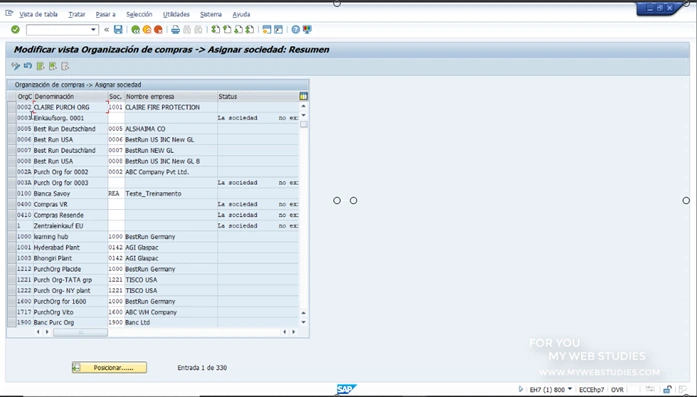Screen dimensions: 697x397
Task: Click the Nombre empresa column header
Action: click(171, 96)
